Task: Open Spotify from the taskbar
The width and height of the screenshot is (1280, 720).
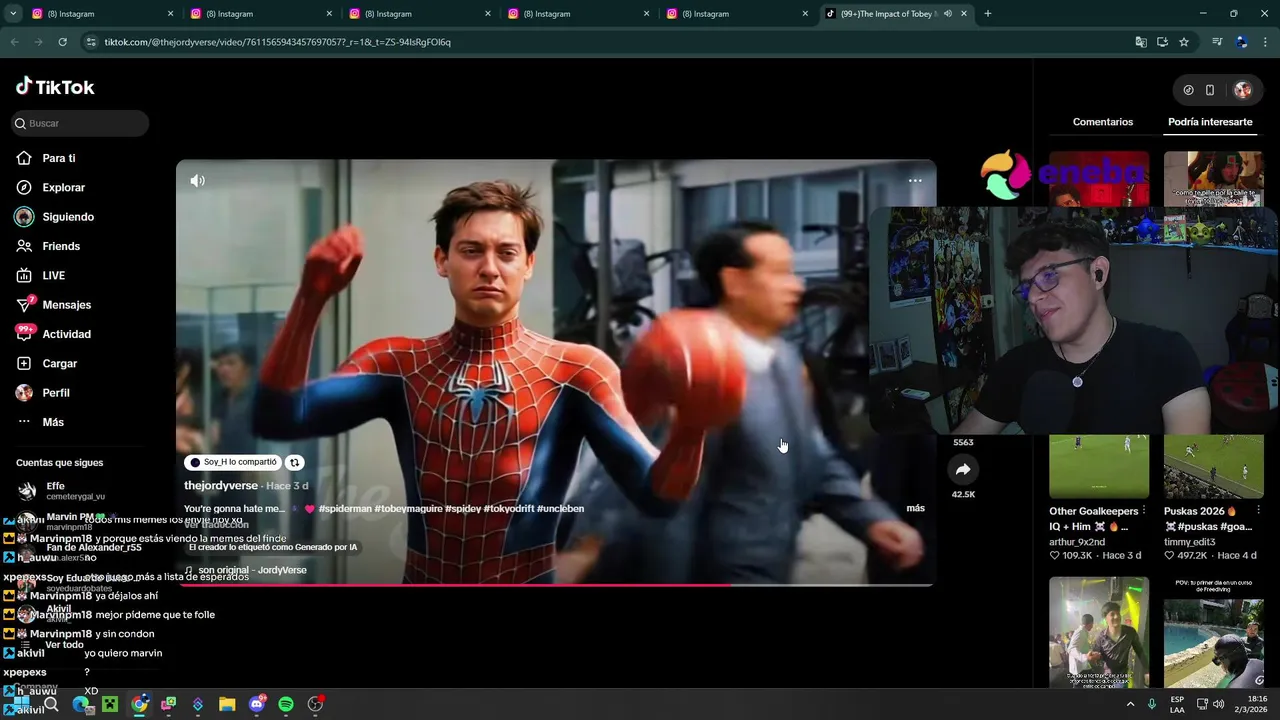Action: (x=286, y=704)
